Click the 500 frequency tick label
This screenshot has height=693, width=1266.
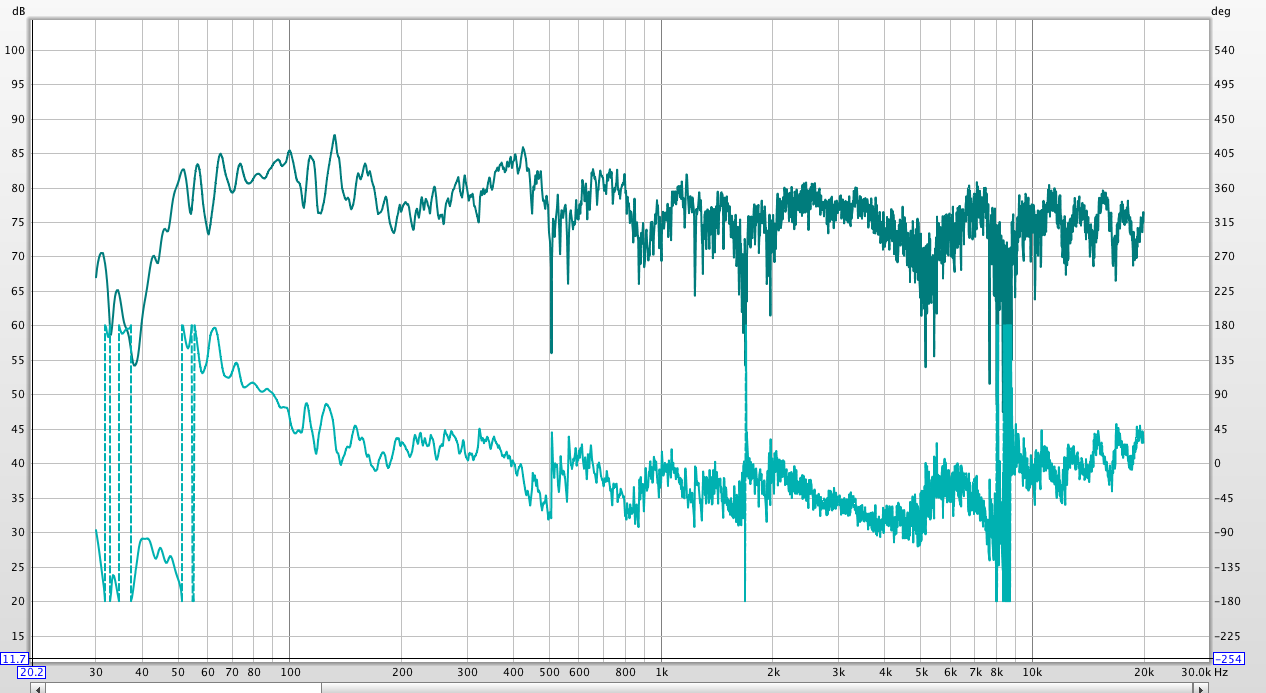[x=550, y=672]
